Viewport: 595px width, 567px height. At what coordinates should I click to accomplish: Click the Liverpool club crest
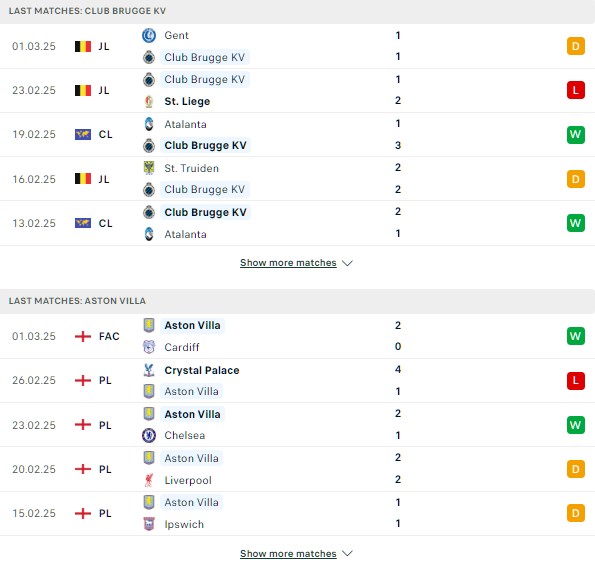[x=149, y=480]
